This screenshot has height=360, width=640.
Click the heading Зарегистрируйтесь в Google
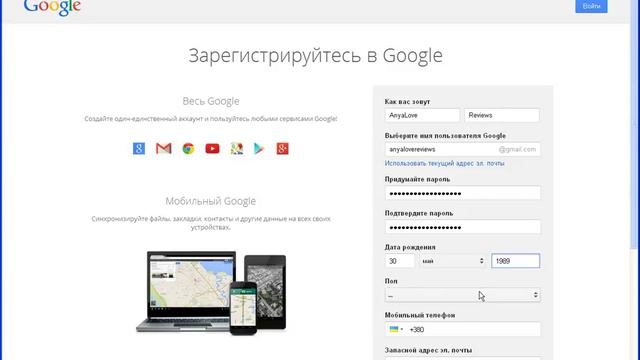coord(316,56)
